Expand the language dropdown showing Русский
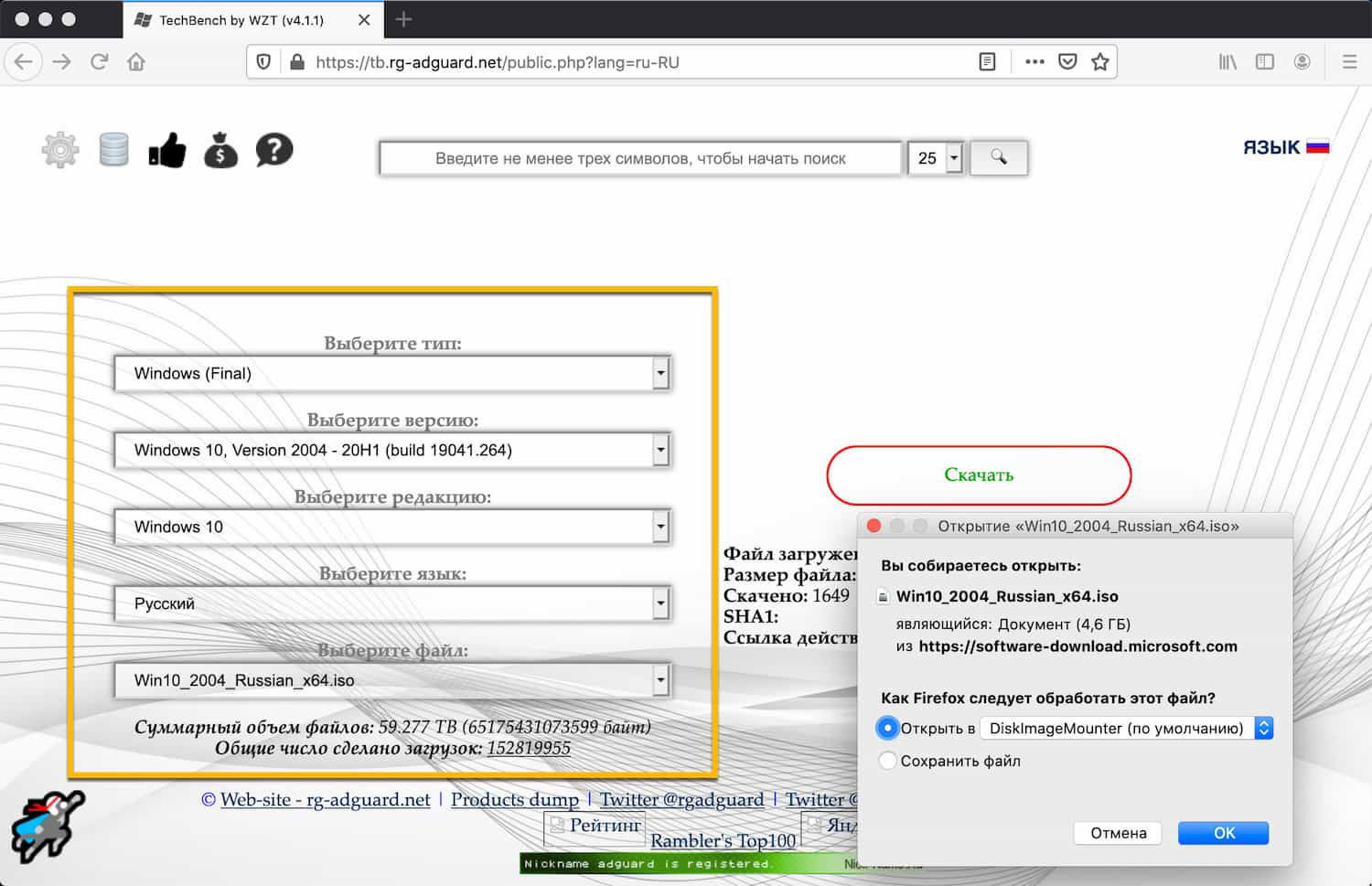The height and width of the screenshot is (886, 1372). point(392,603)
